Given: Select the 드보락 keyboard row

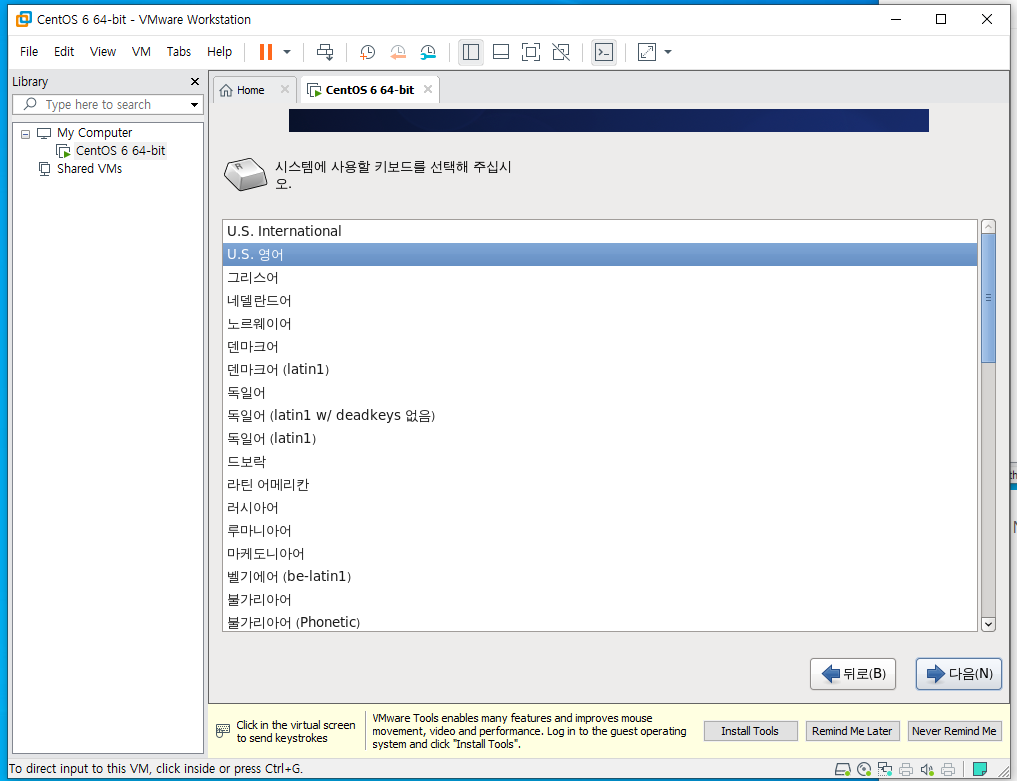Looking at the screenshot, I should [x=599, y=462].
